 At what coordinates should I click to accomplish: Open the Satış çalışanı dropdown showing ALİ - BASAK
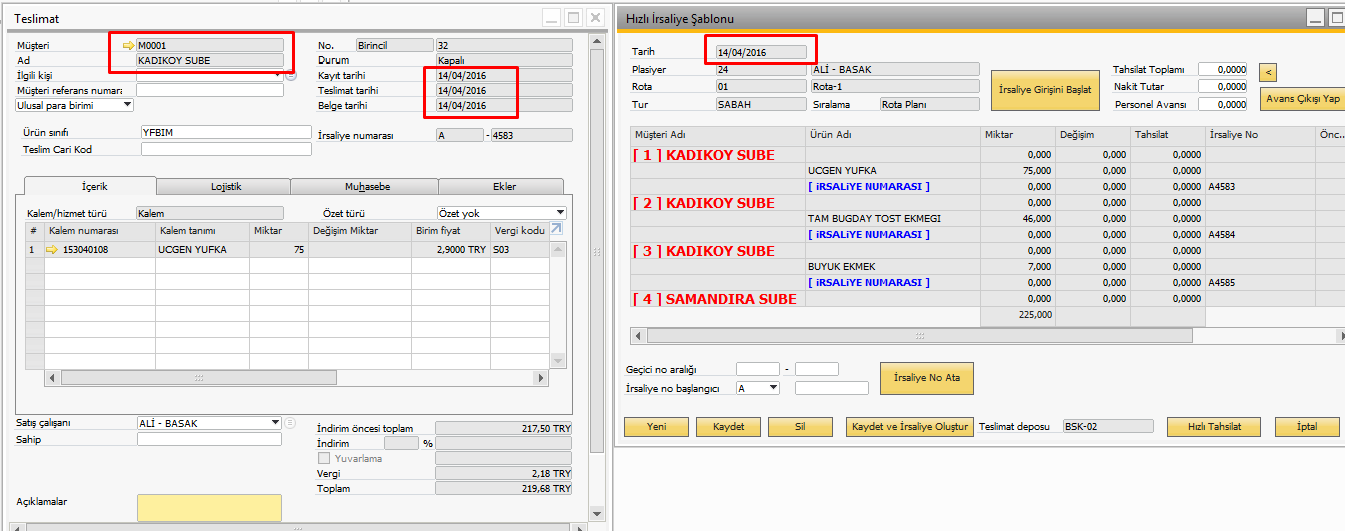[x=275, y=423]
